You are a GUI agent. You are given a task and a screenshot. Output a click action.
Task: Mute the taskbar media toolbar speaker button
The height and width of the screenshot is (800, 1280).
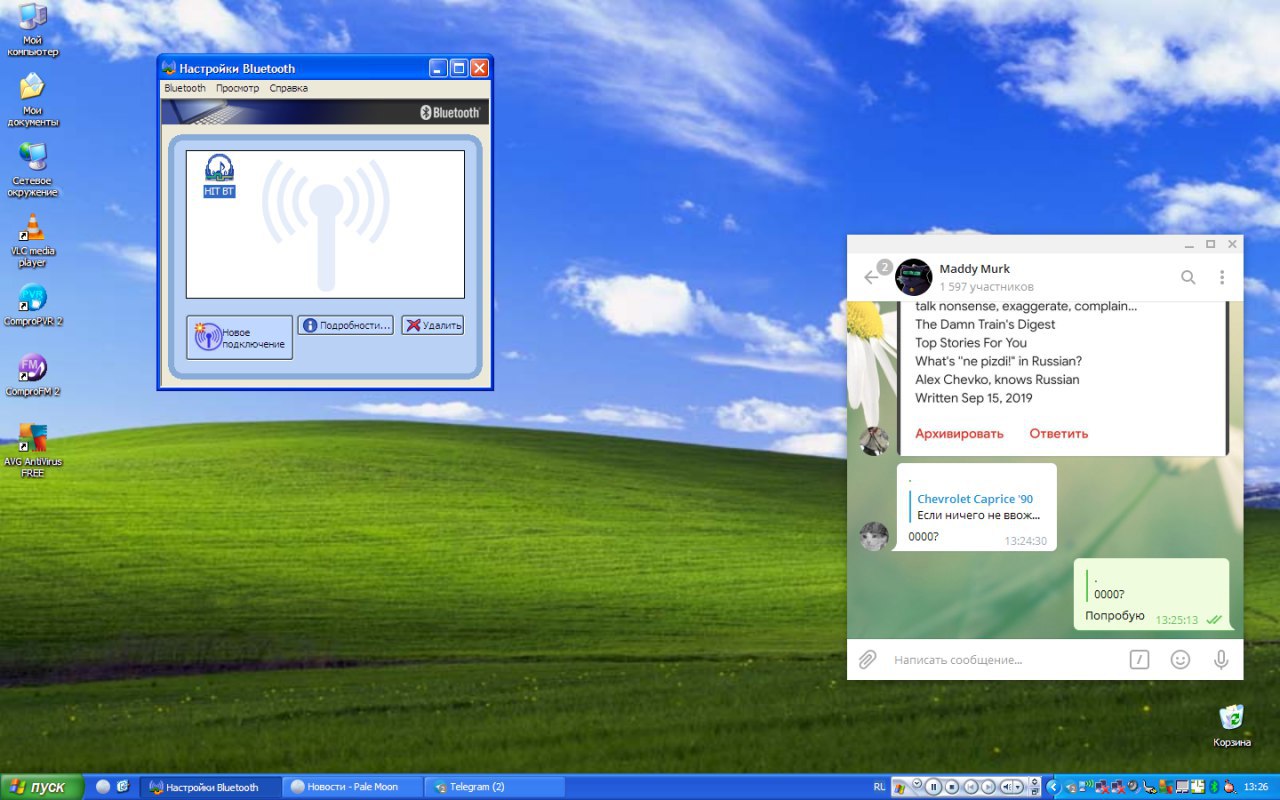tap(1006, 787)
